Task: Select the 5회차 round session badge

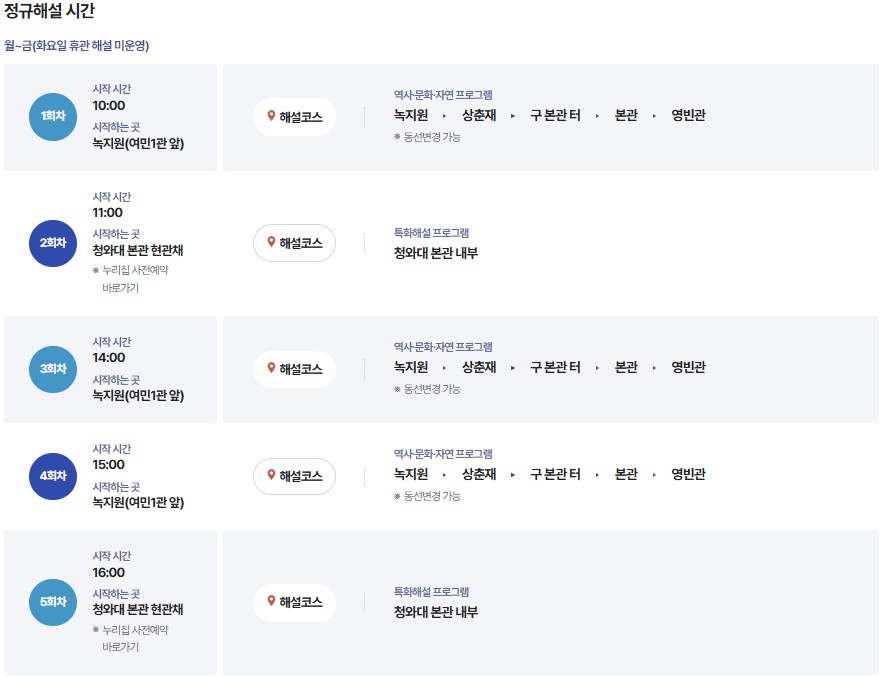Action: coord(52,602)
